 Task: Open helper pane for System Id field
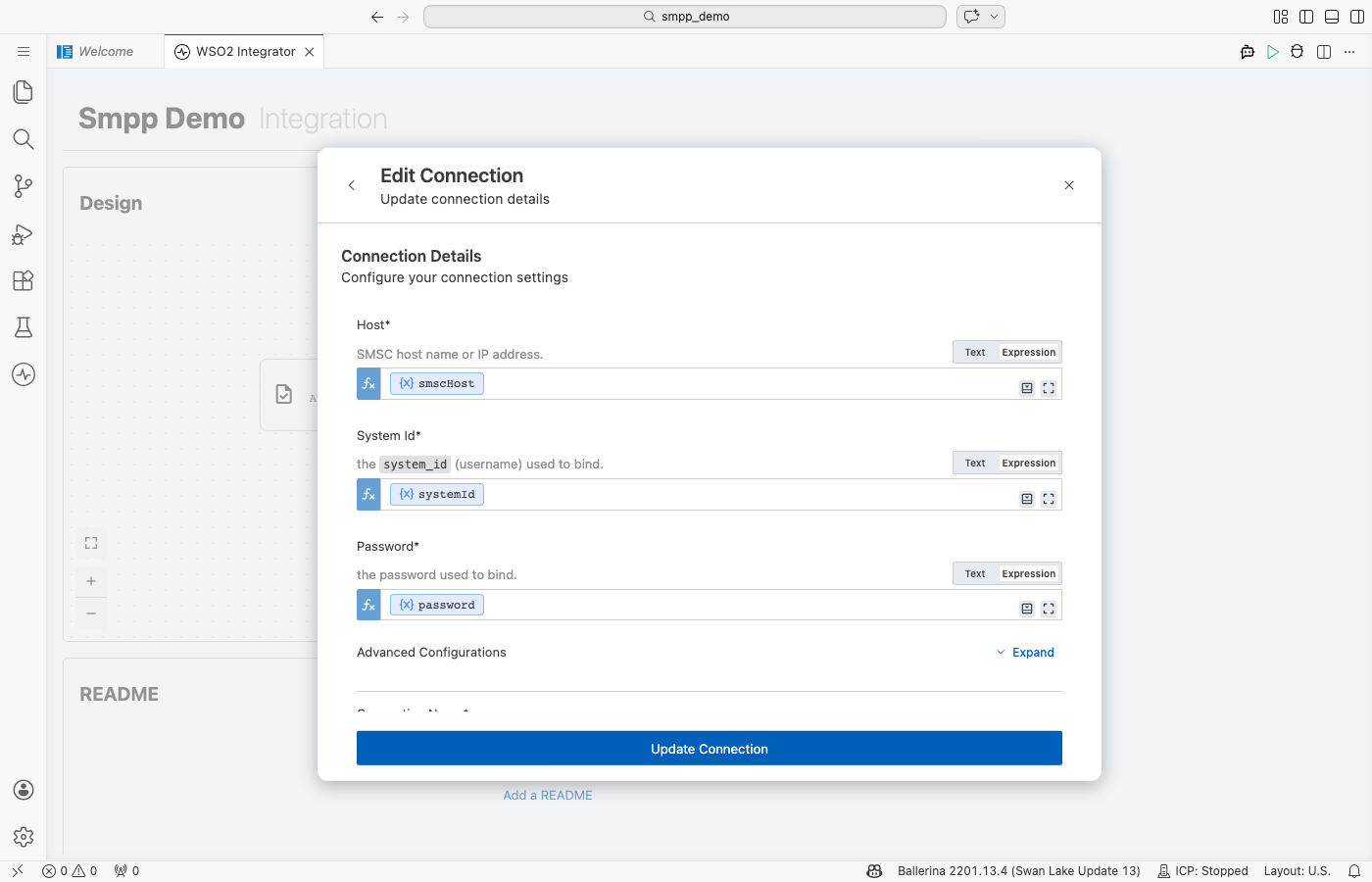tap(1027, 499)
